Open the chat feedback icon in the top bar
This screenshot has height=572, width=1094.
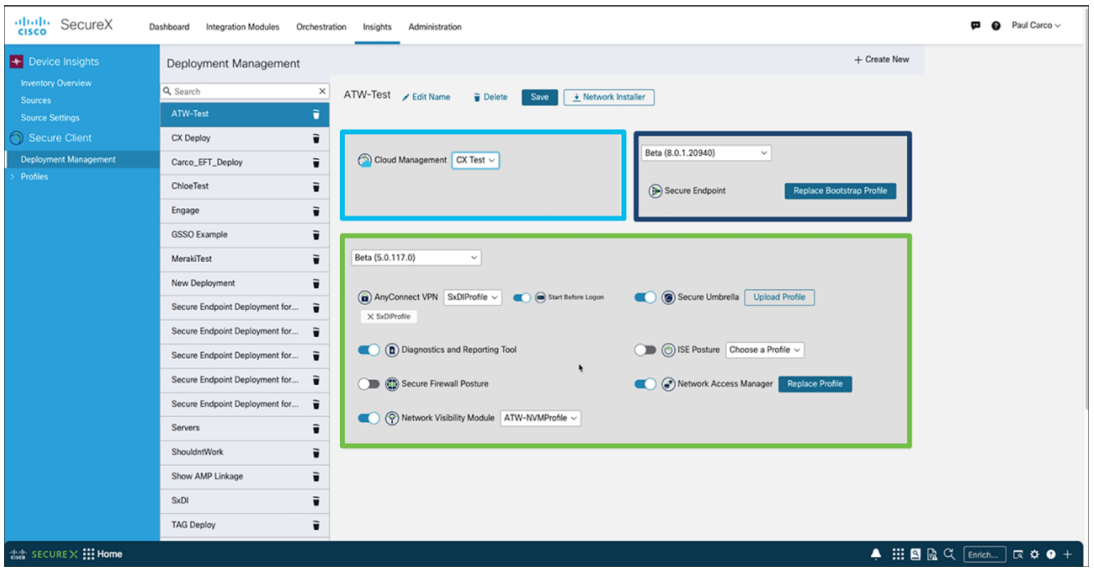tap(975, 26)
